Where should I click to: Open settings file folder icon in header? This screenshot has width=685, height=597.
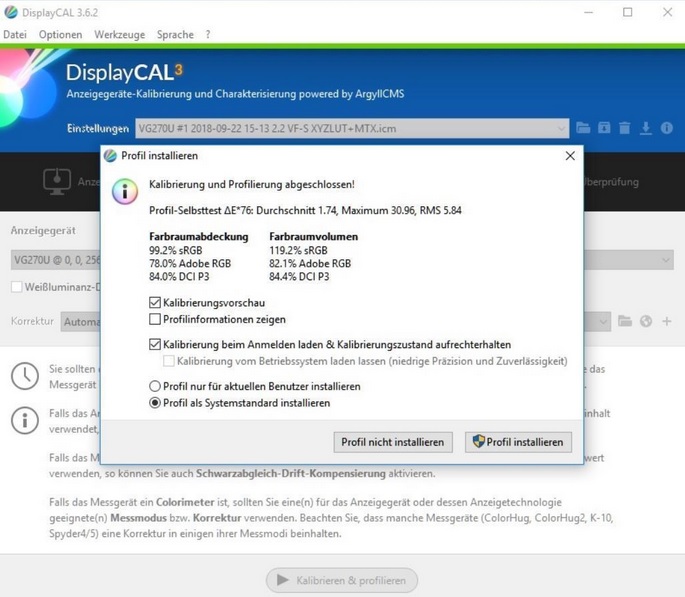click(583, 128)
